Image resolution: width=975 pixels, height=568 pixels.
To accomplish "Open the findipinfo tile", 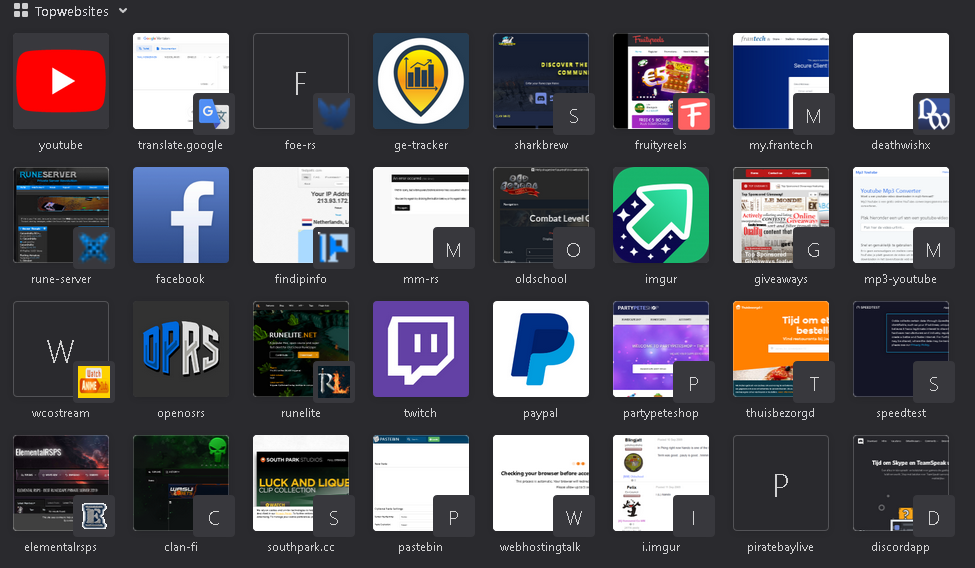I will pyautogui.click(x=301, y=215).
